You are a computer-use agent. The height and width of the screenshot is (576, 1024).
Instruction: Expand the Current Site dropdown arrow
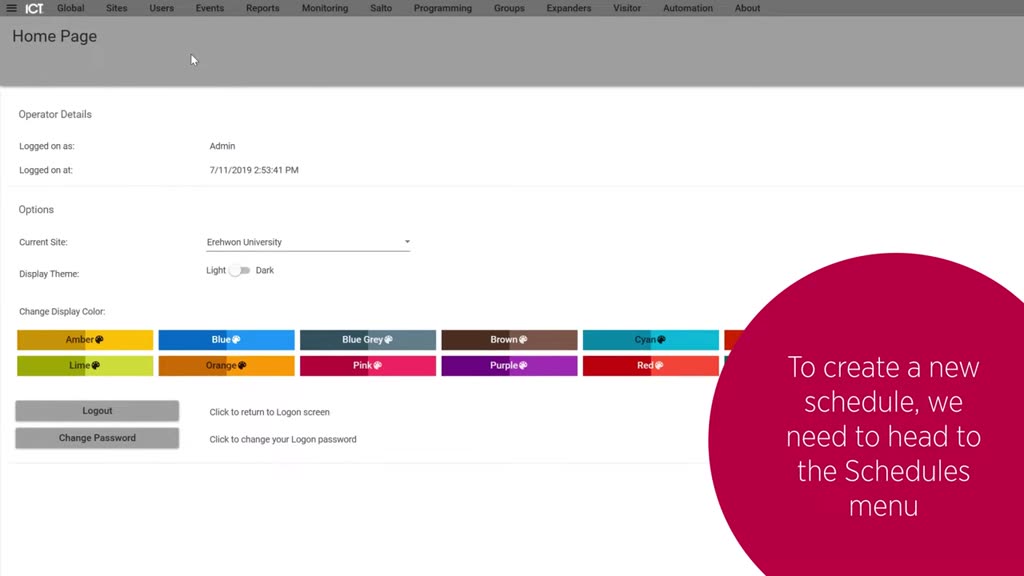coord(407,242)
